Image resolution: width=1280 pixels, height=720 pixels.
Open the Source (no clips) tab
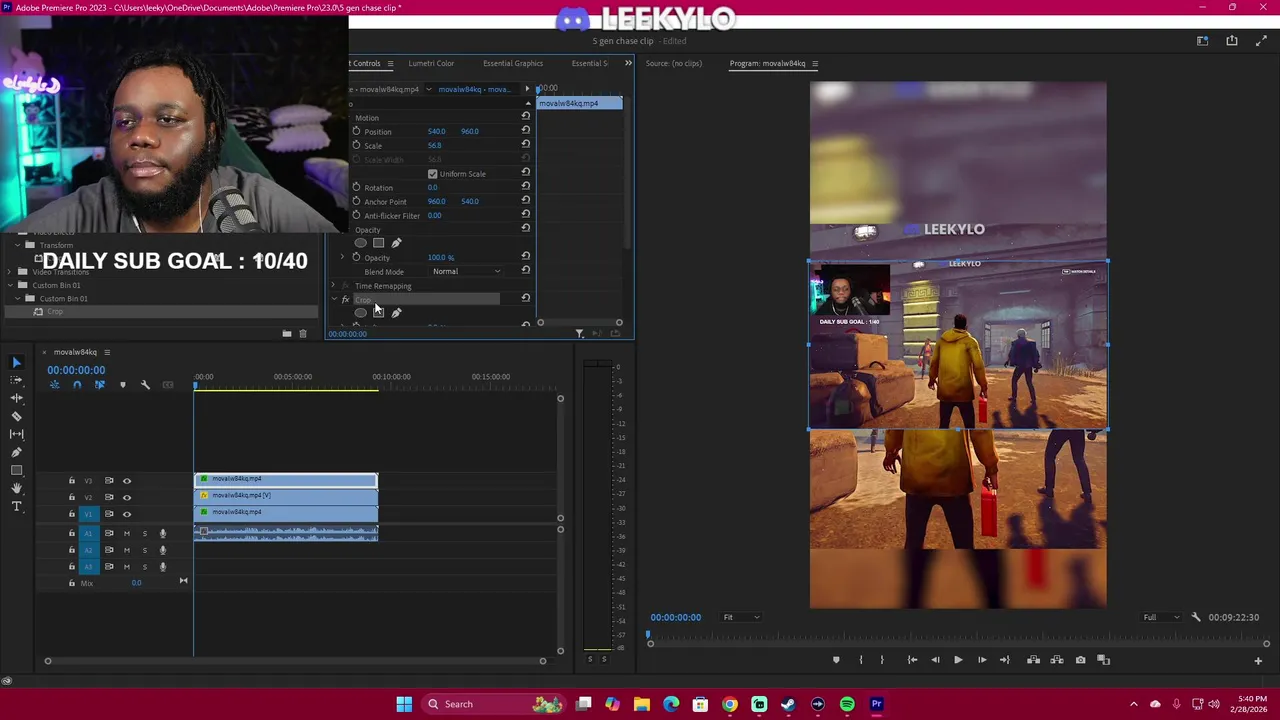(674, 63)
